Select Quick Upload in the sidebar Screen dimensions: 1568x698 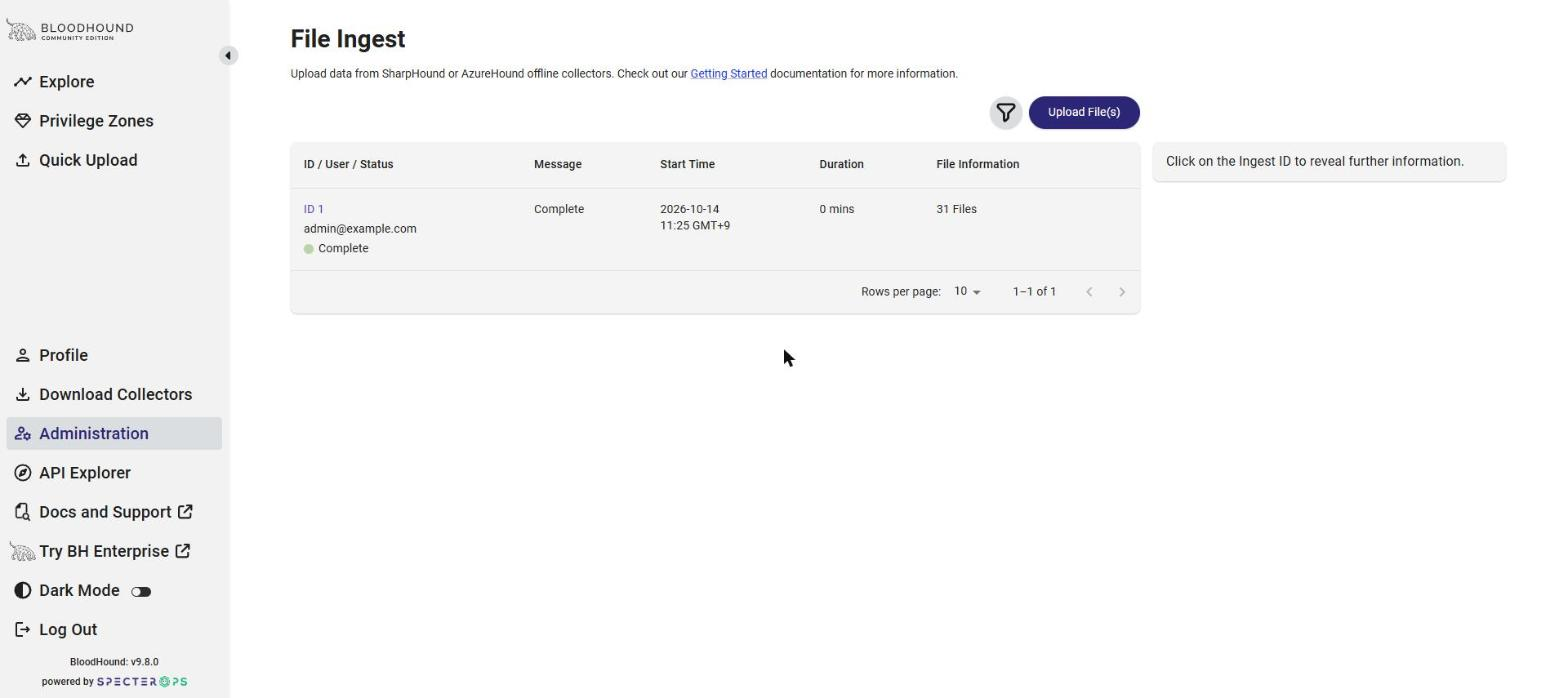point(88,160)
